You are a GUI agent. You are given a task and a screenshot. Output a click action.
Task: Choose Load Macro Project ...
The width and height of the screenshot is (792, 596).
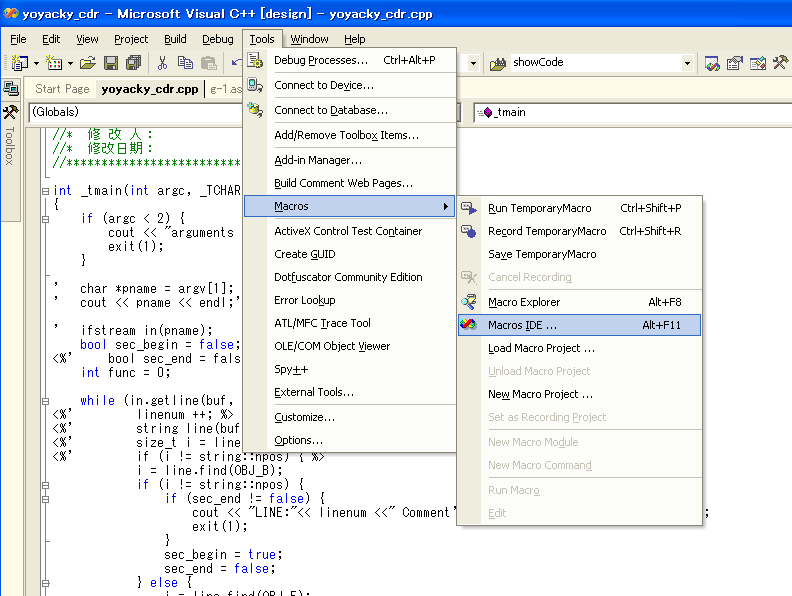579,348
